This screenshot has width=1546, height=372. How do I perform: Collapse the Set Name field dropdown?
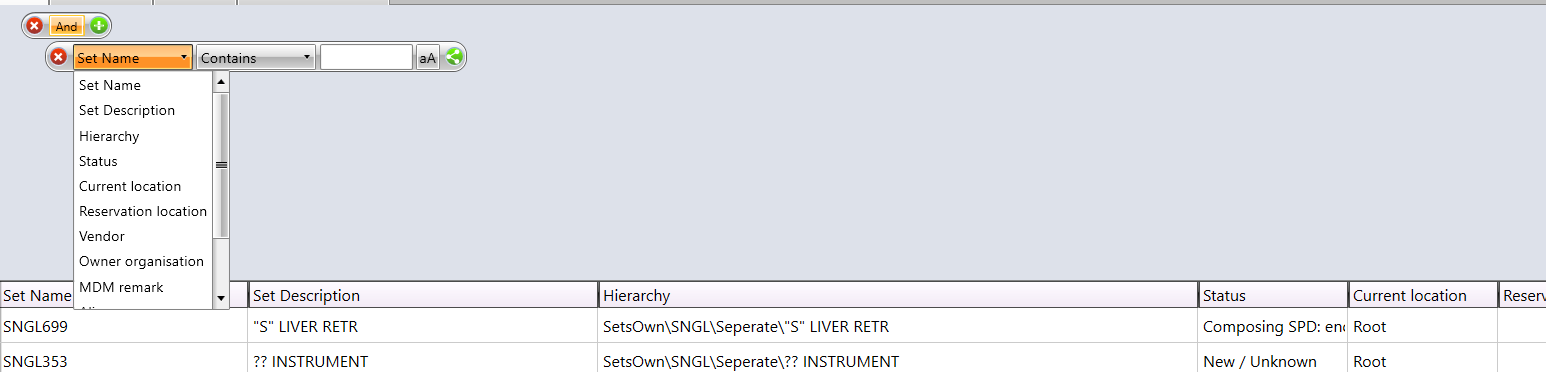point(132,58)
